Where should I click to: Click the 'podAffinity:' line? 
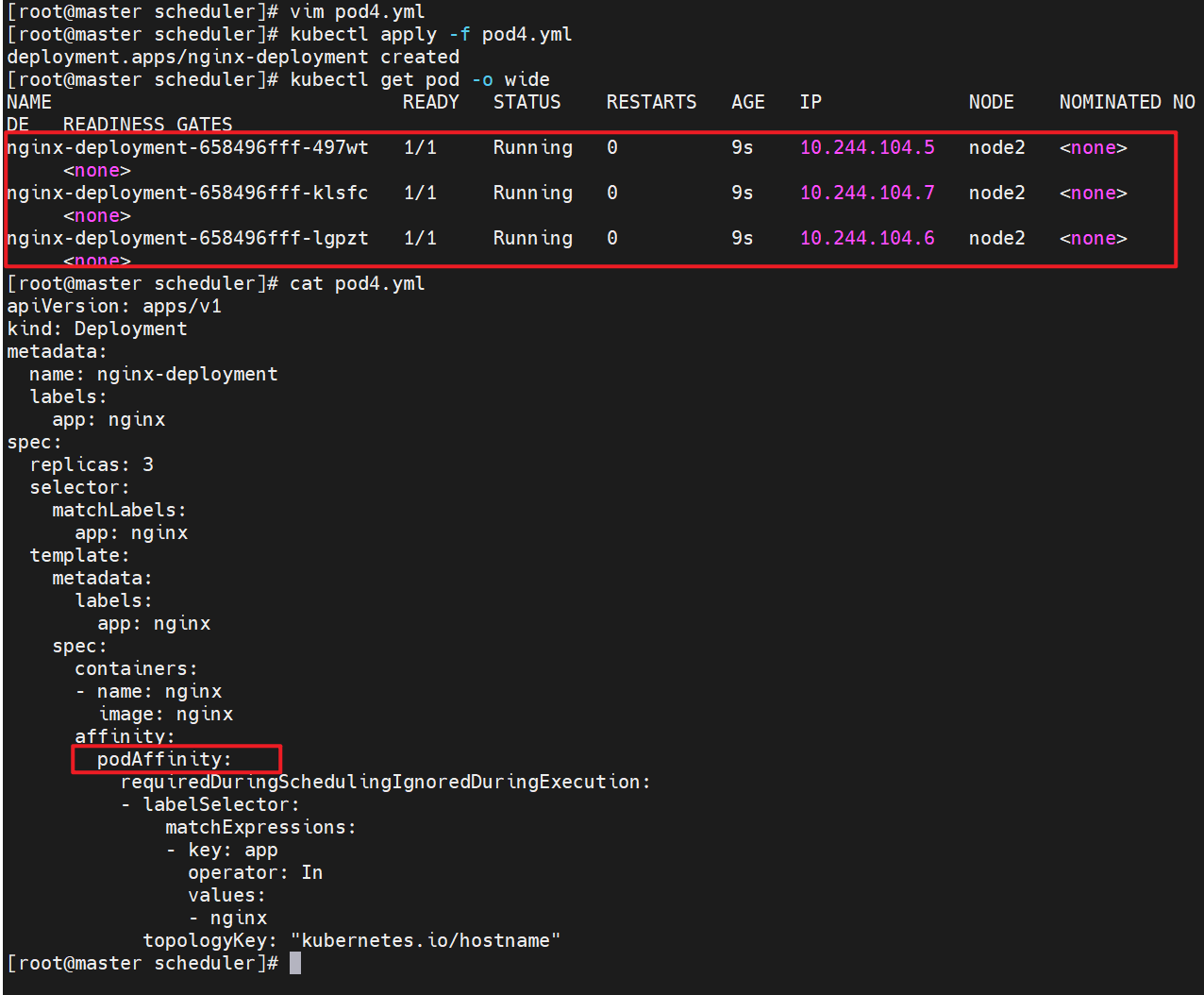click(165, 759)
